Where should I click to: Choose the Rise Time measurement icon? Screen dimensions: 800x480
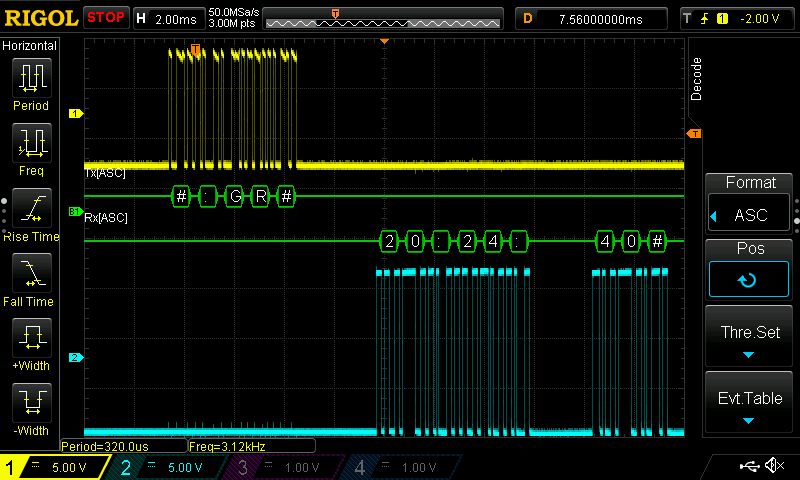(x=31, y=208)
